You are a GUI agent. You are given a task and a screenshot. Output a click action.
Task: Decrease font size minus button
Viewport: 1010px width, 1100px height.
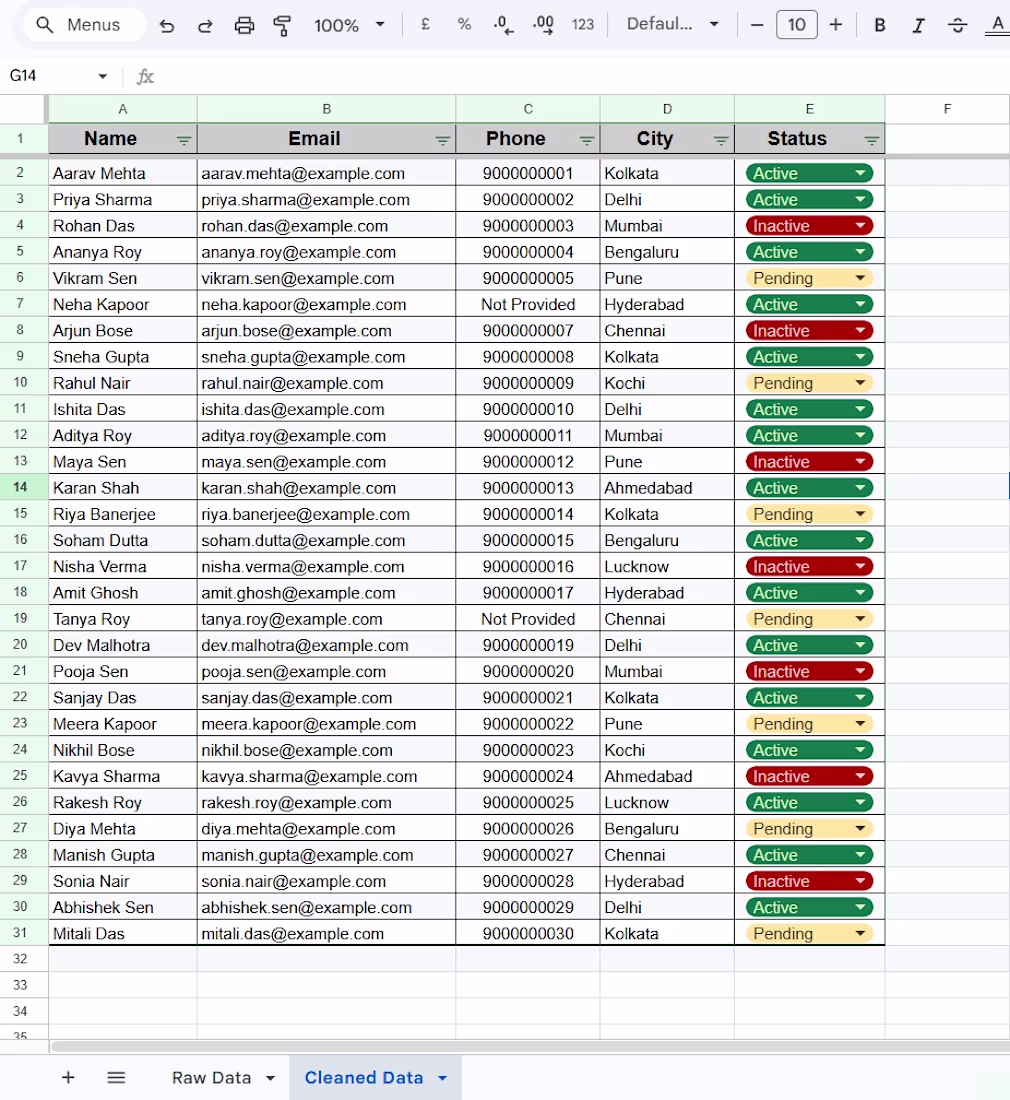point(757,25)
